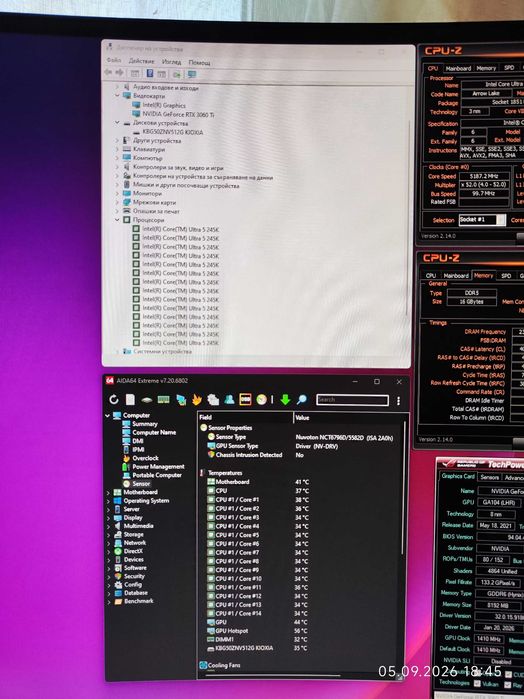Select Power Management in AIDA64 tree
The image size is (524, 699).
[x=158, y=467]
